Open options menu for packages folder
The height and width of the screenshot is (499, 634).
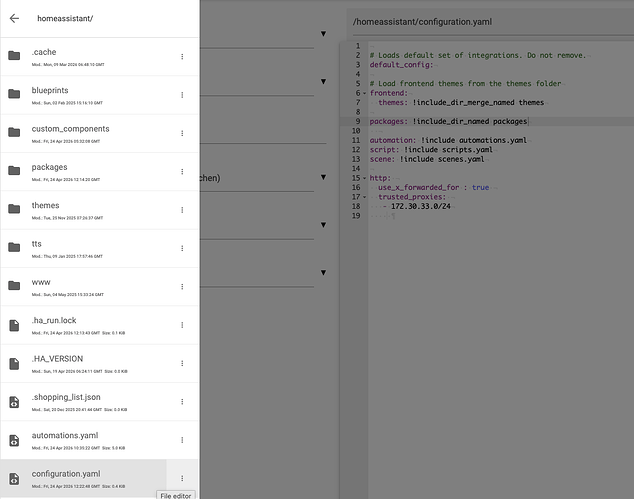click(x=182, y=172)
